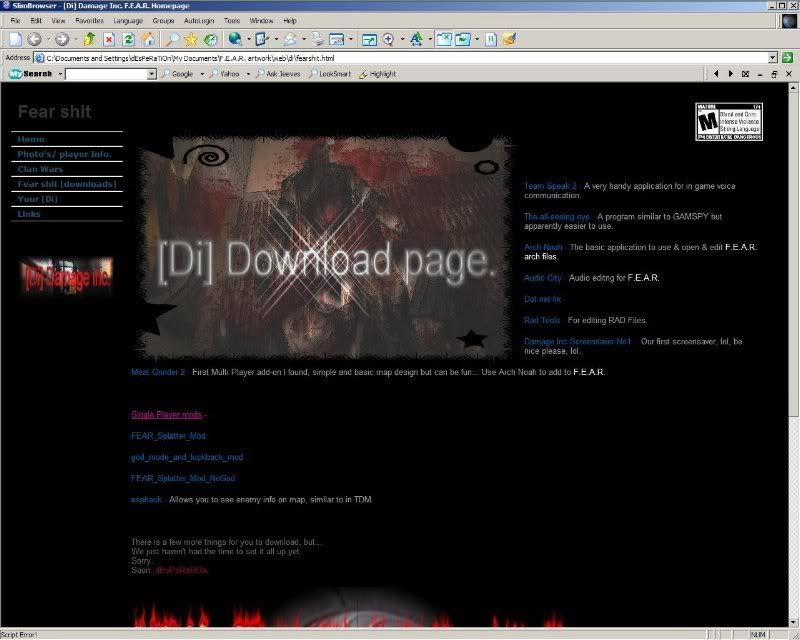800x640 pixels.
Task: Open Meat Grinder 2 link
Action: pyautogui.click(x=158, y=372)
